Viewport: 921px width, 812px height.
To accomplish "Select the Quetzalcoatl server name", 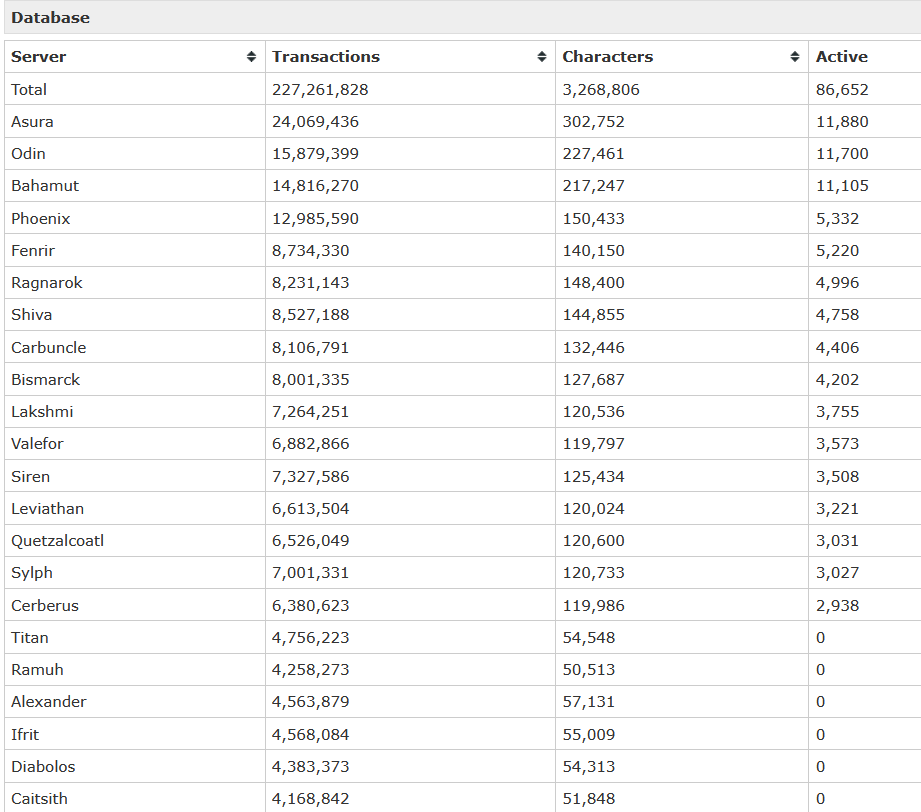I will click(58, 541).
